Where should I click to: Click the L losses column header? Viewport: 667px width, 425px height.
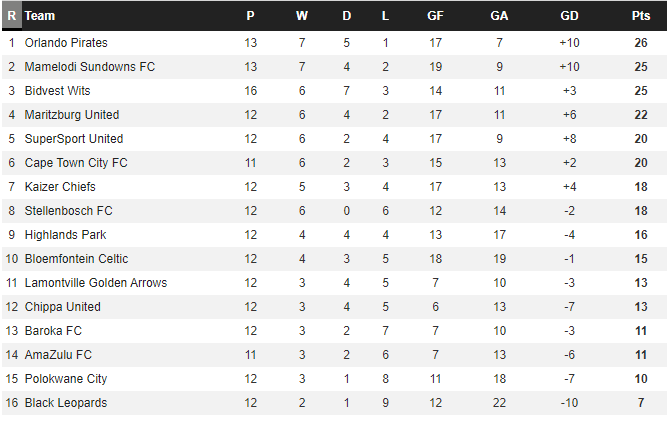pos(385,16)
